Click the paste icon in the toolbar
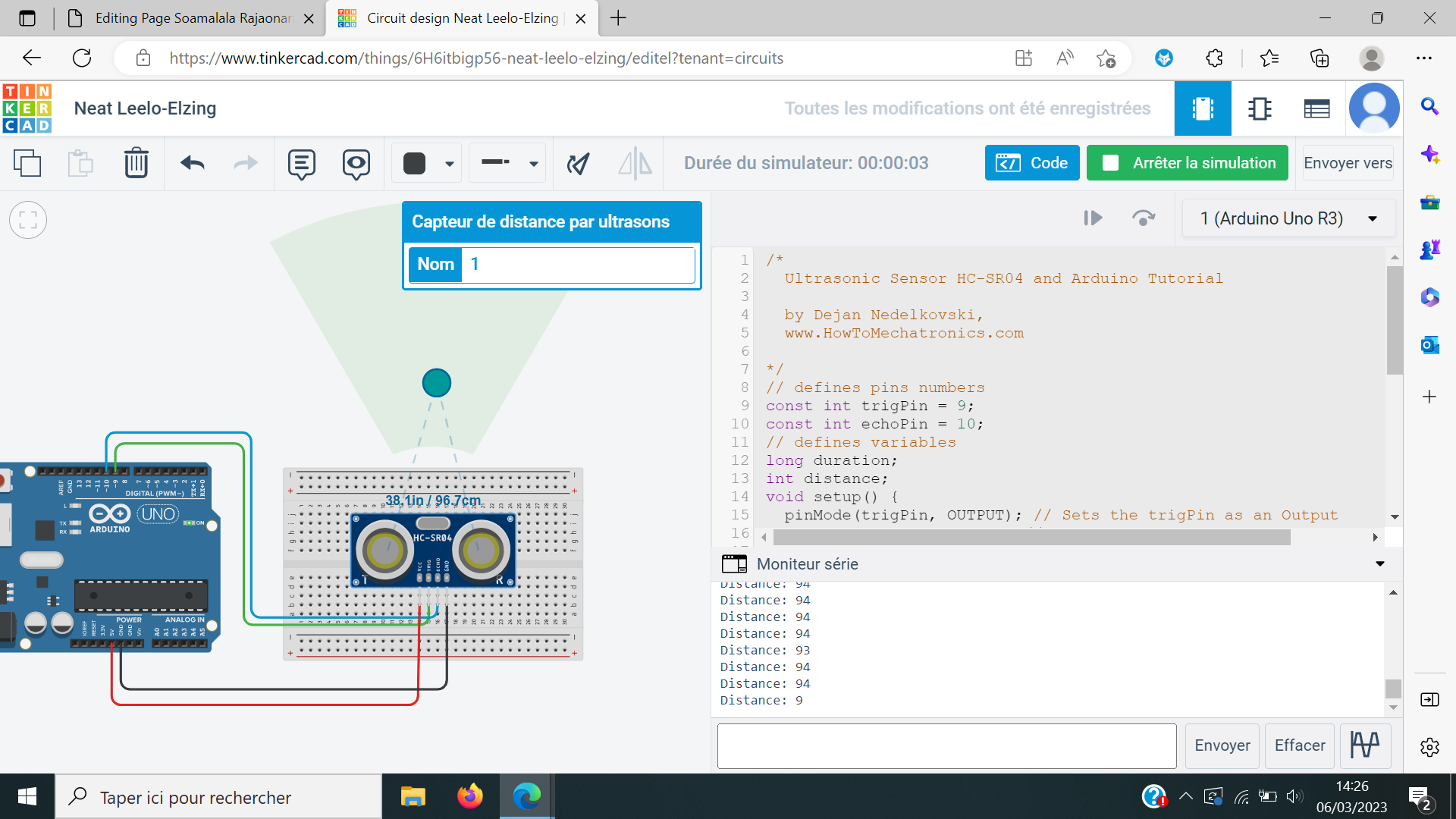This screenshot has height=819, width=1456. 80,163
